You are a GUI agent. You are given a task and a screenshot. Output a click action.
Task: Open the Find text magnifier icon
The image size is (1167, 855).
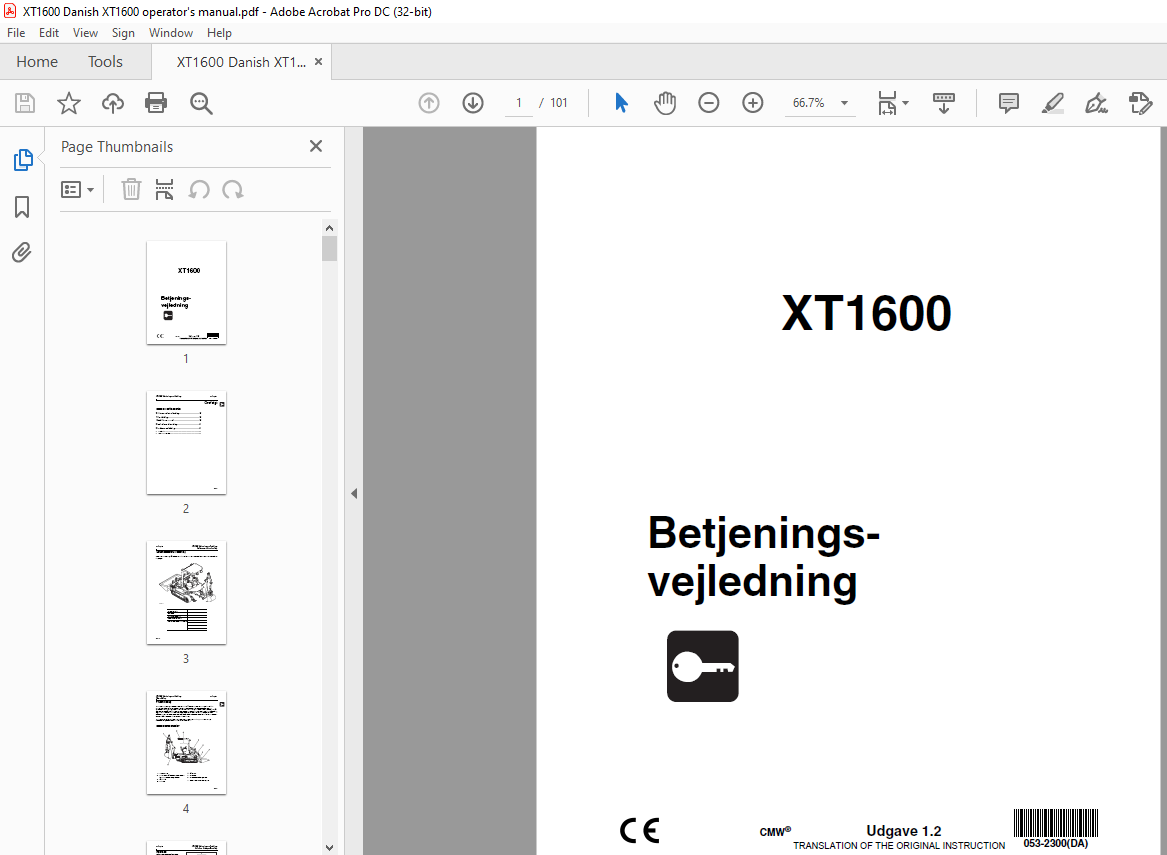(x=201, y=103)
